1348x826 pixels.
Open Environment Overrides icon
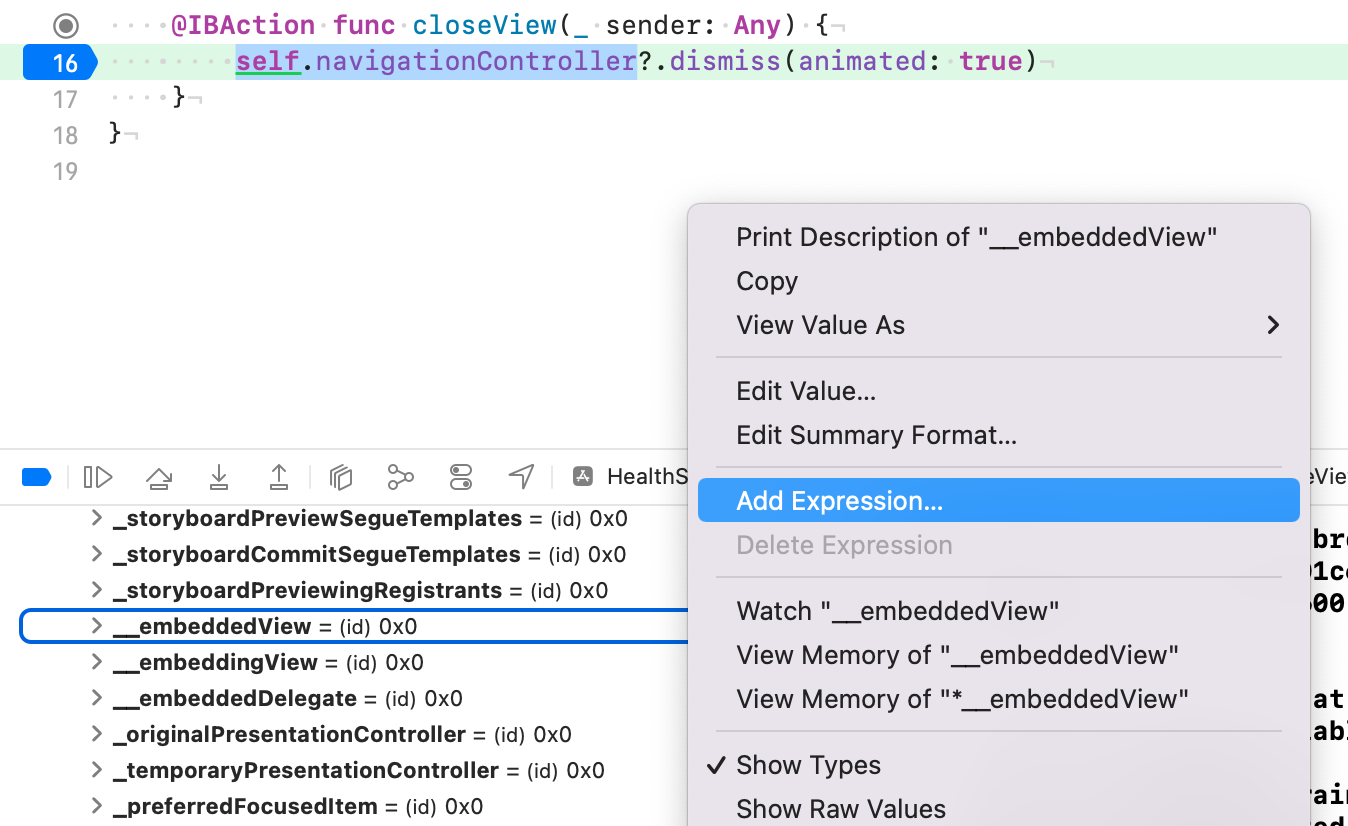pyautogui.click(x=460, y=477)
